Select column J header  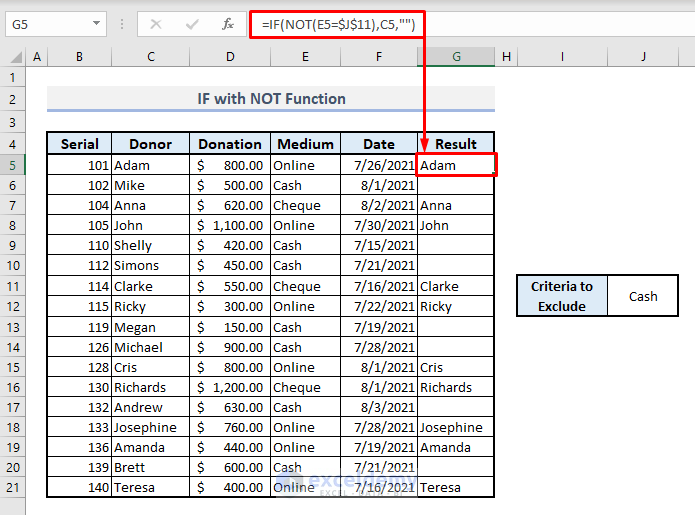643,57
